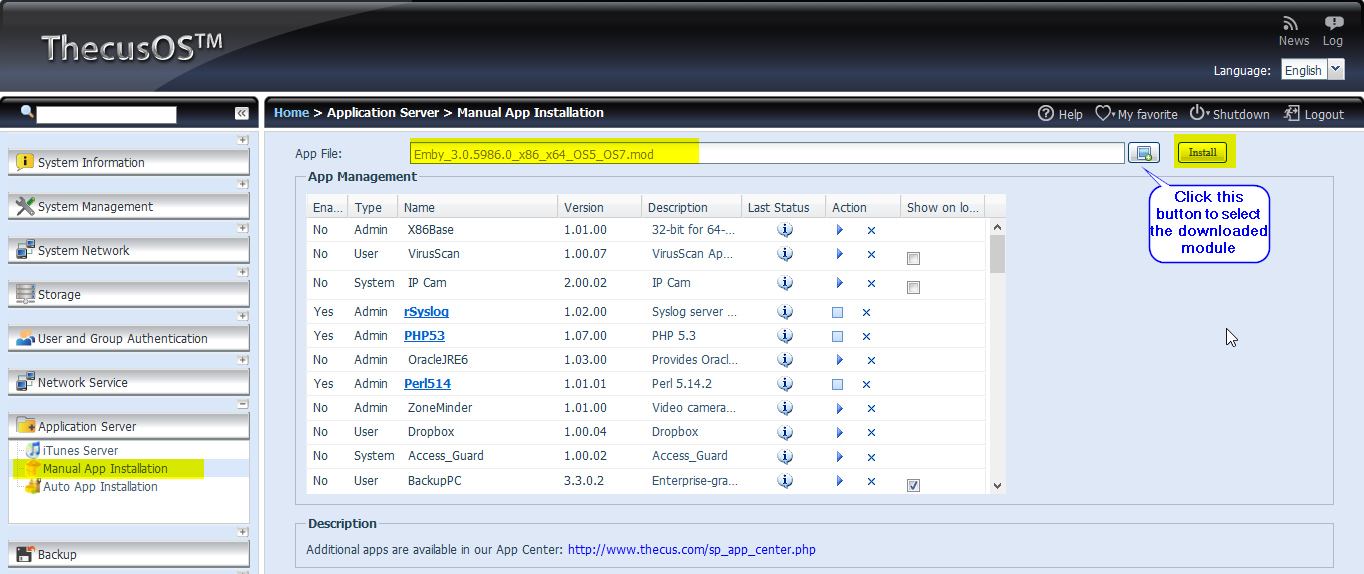Viewport: 1364px width, 574px height.
Task: Start the IP Cam app with play arrow
Action: coord(839,283)
